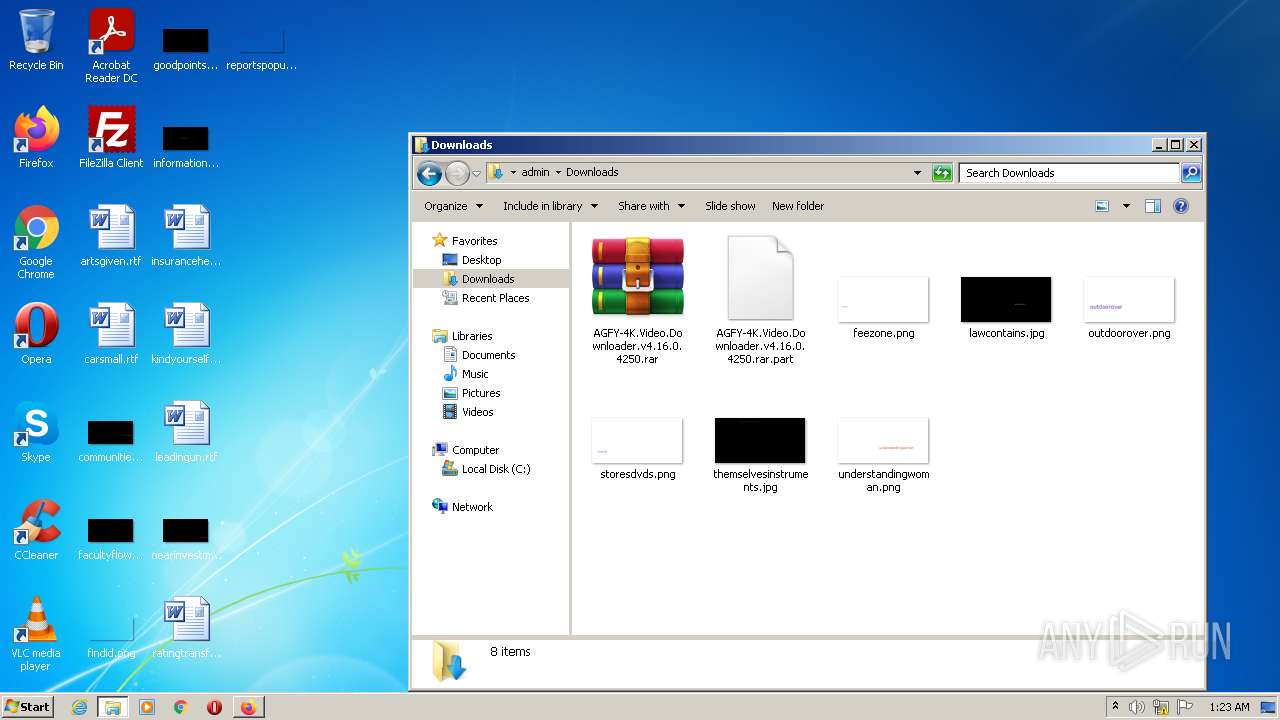Open the Explorer help icon
Viewport: 1280px width, 720px height.
click(x=1180, y=206)
